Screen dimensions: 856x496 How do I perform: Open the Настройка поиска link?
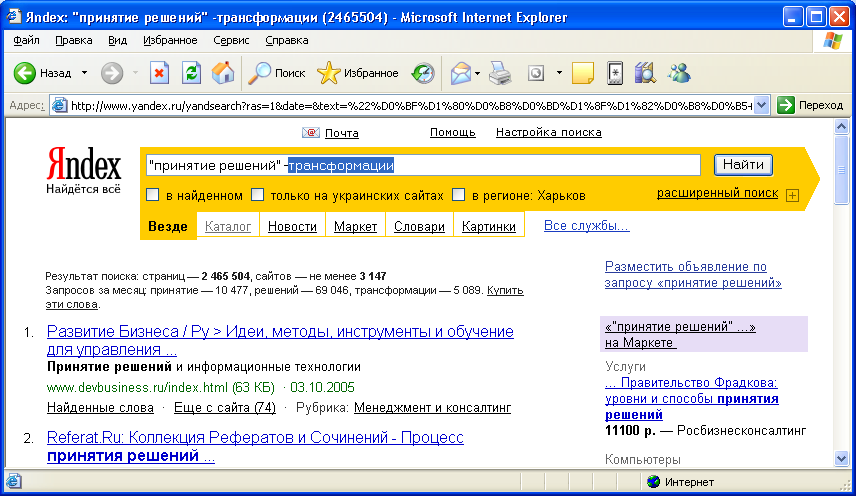click(549, 132)
